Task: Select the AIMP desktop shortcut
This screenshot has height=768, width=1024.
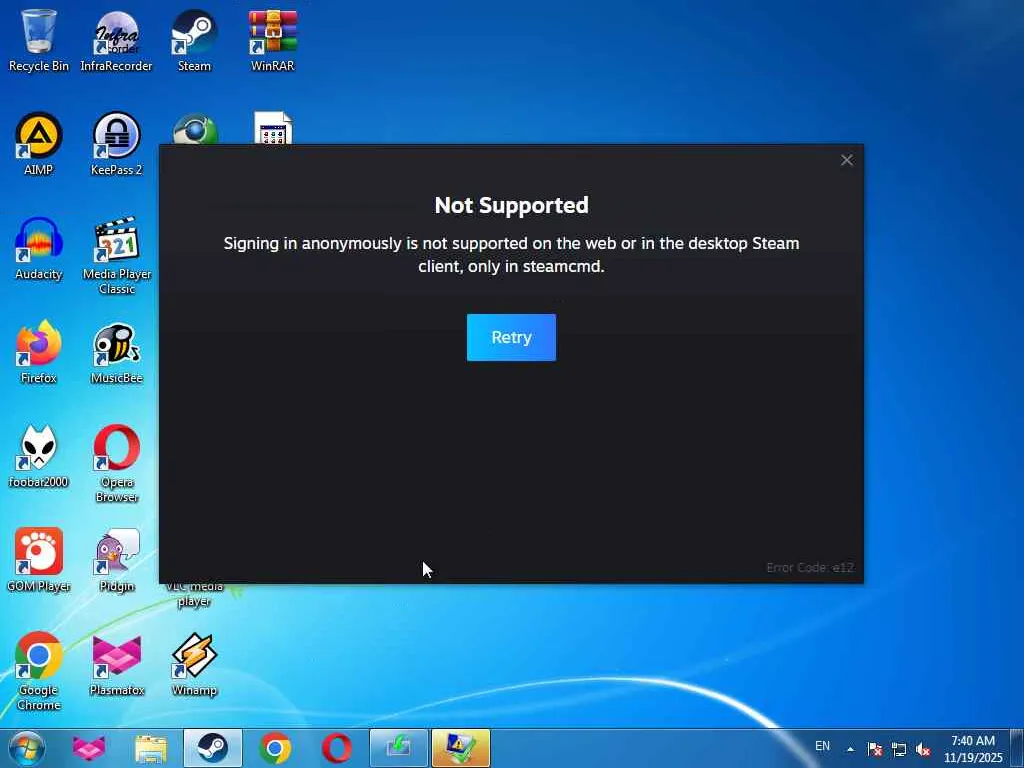Action: point(39,144)
